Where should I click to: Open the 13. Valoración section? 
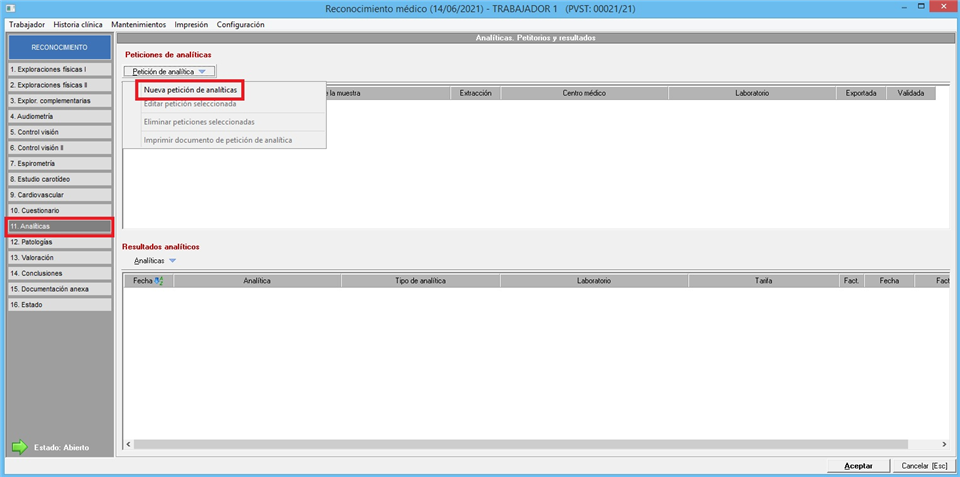(x=59, y=258)
